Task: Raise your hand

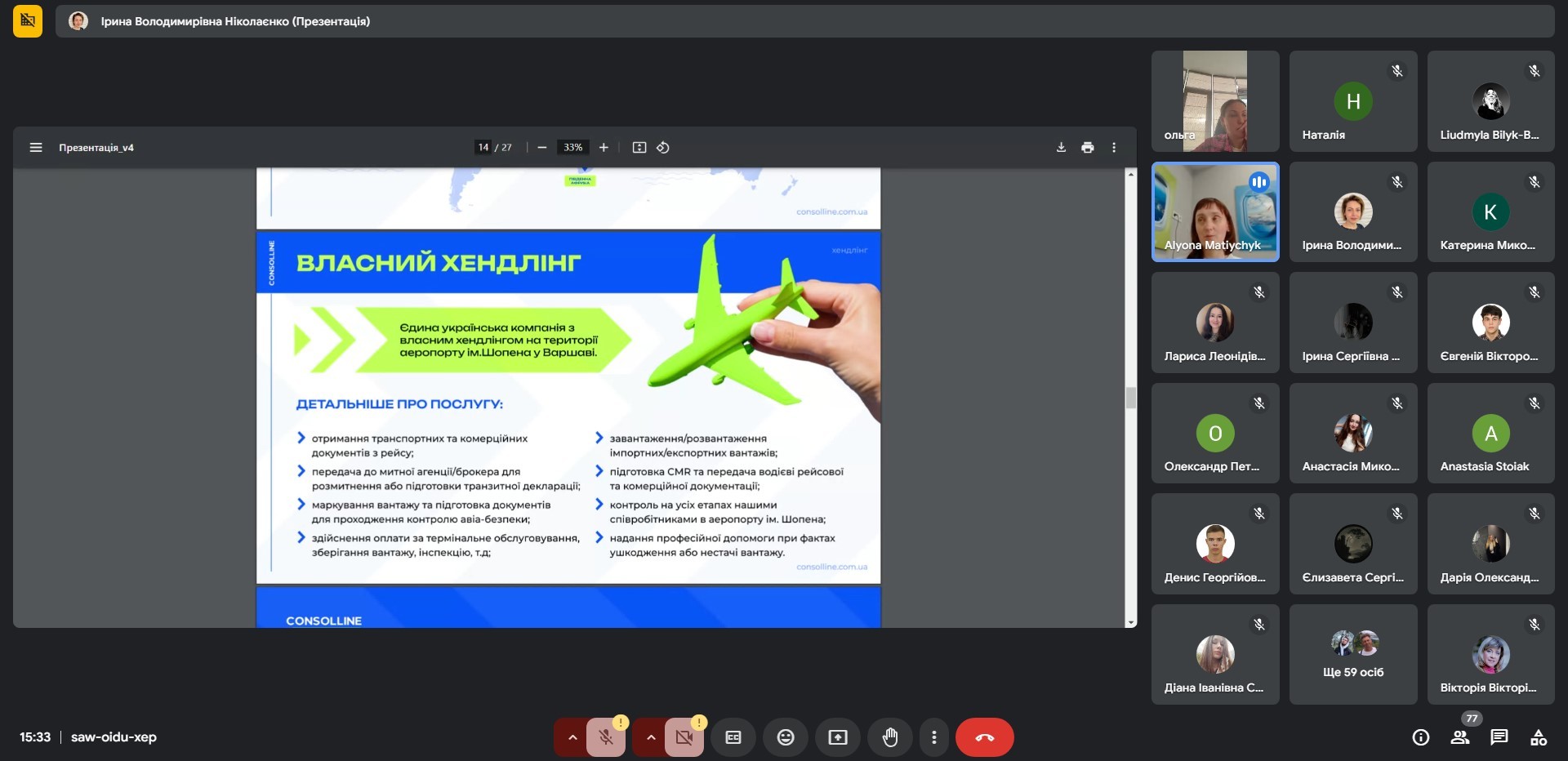Action: pos(890,737)
